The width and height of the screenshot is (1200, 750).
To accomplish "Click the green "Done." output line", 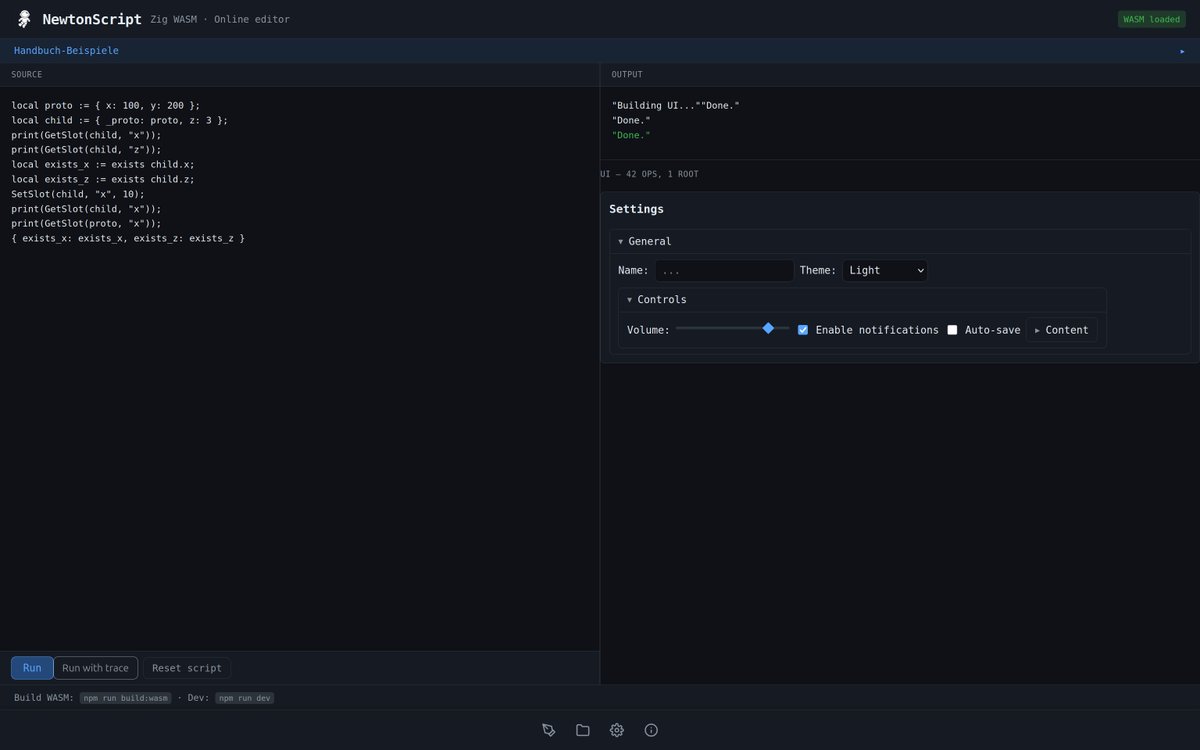I will coord(631,135).
